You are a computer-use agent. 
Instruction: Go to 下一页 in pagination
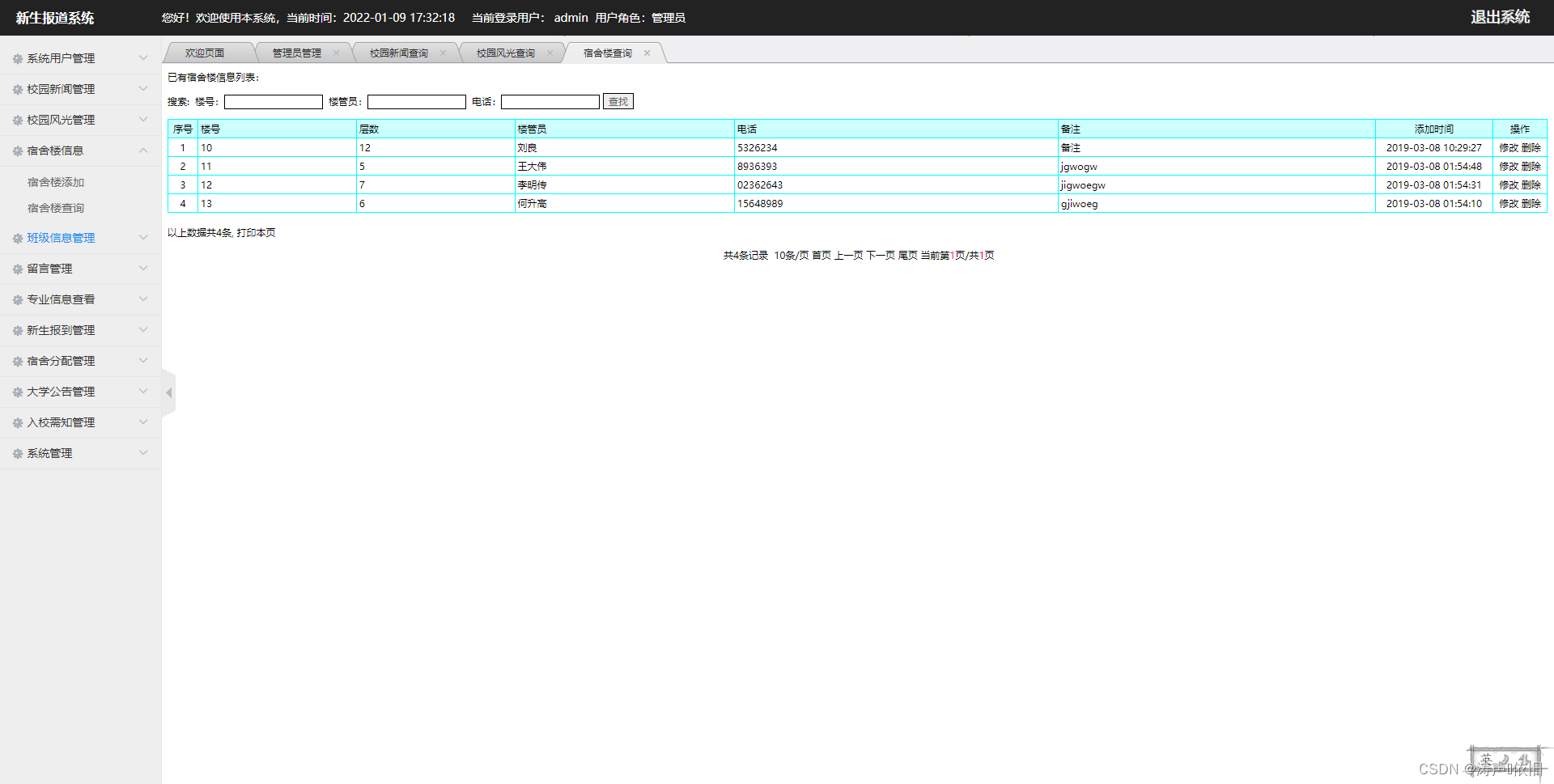(881, 256)
